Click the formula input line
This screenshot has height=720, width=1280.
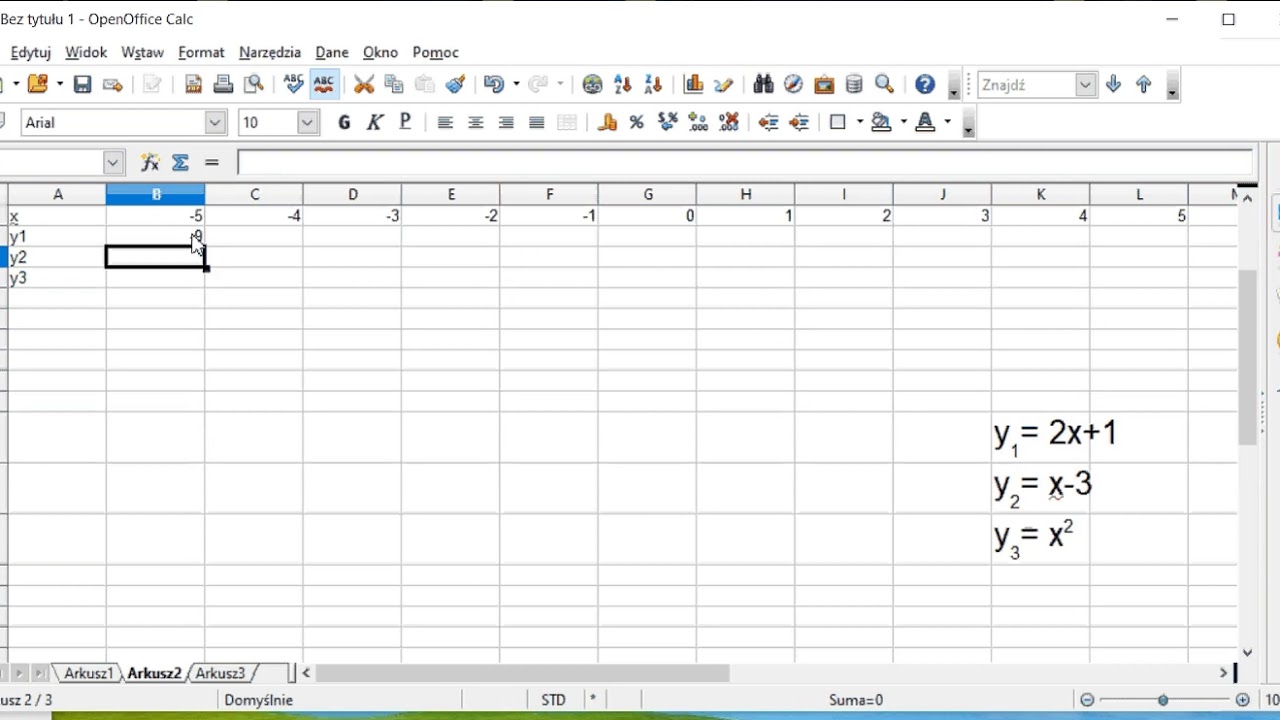(x=745, y=162)
